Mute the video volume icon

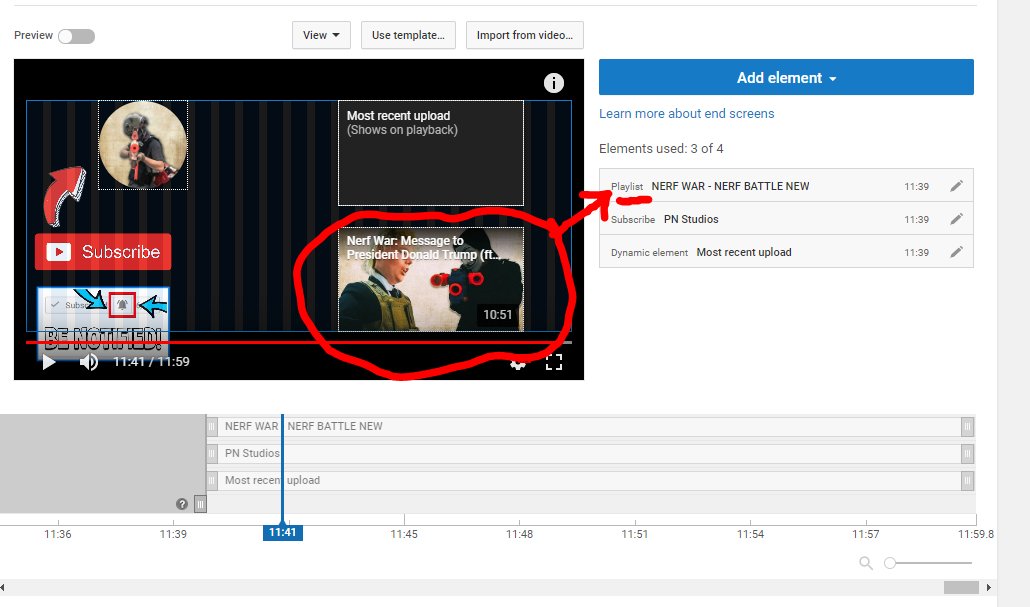[89, 362]
